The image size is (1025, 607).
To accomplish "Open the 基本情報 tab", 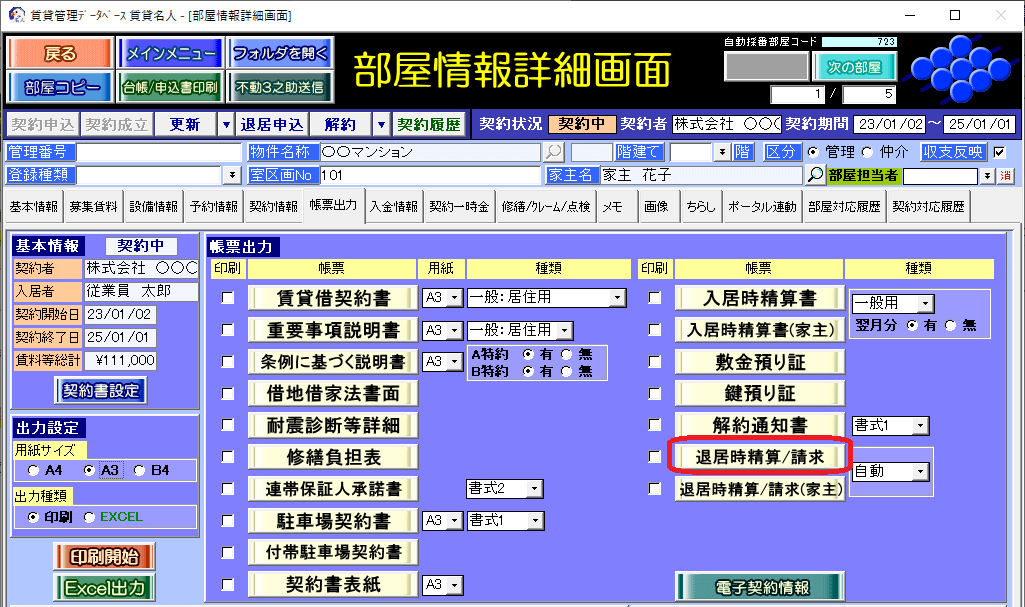I will 34,207.
